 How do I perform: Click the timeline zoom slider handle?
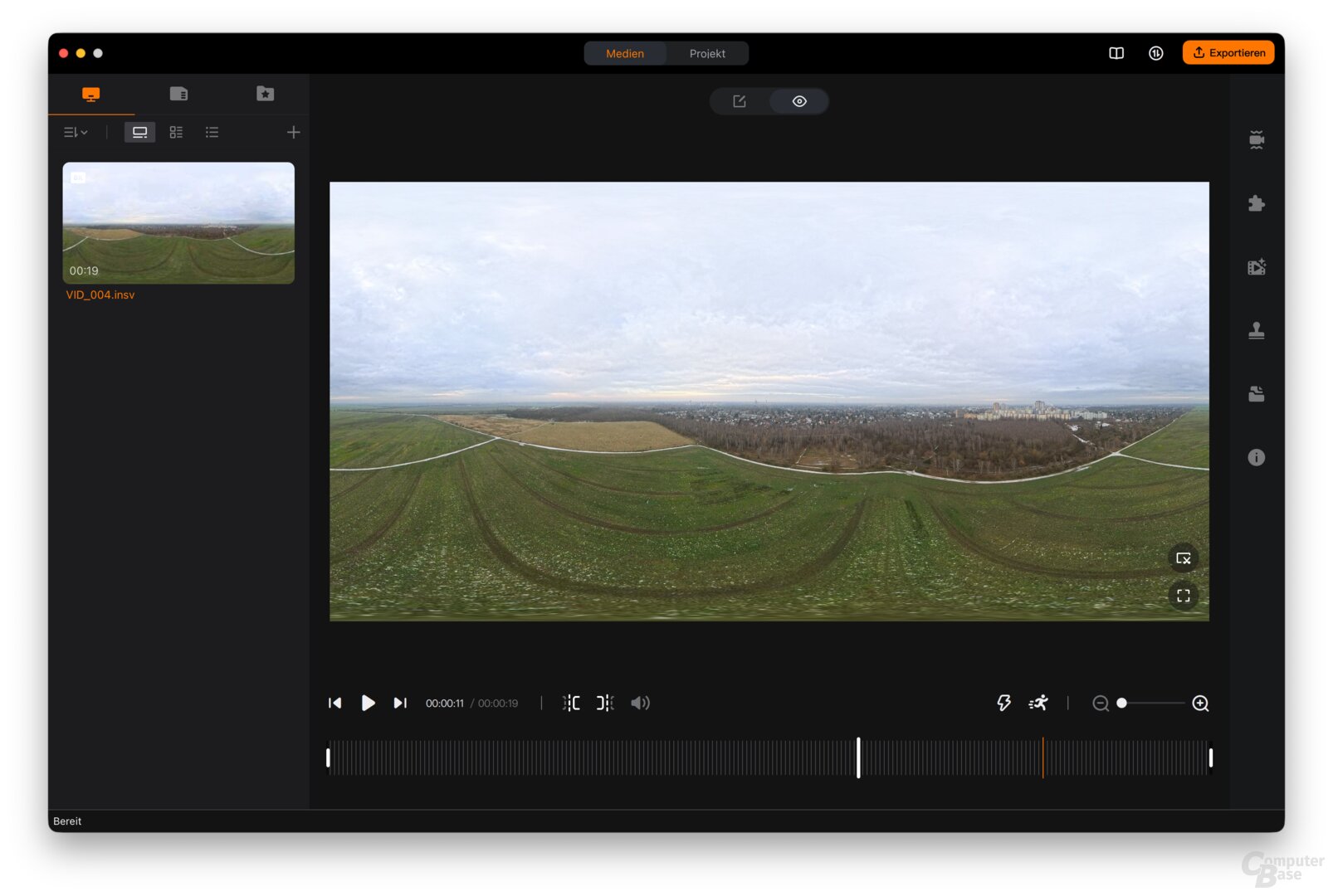(1121, 703)
